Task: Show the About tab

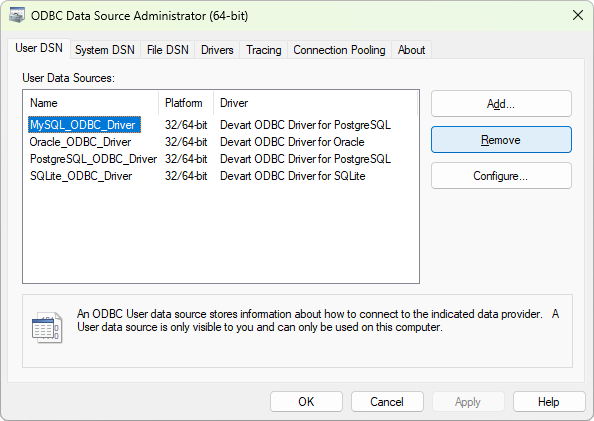Action: point(411,50)
